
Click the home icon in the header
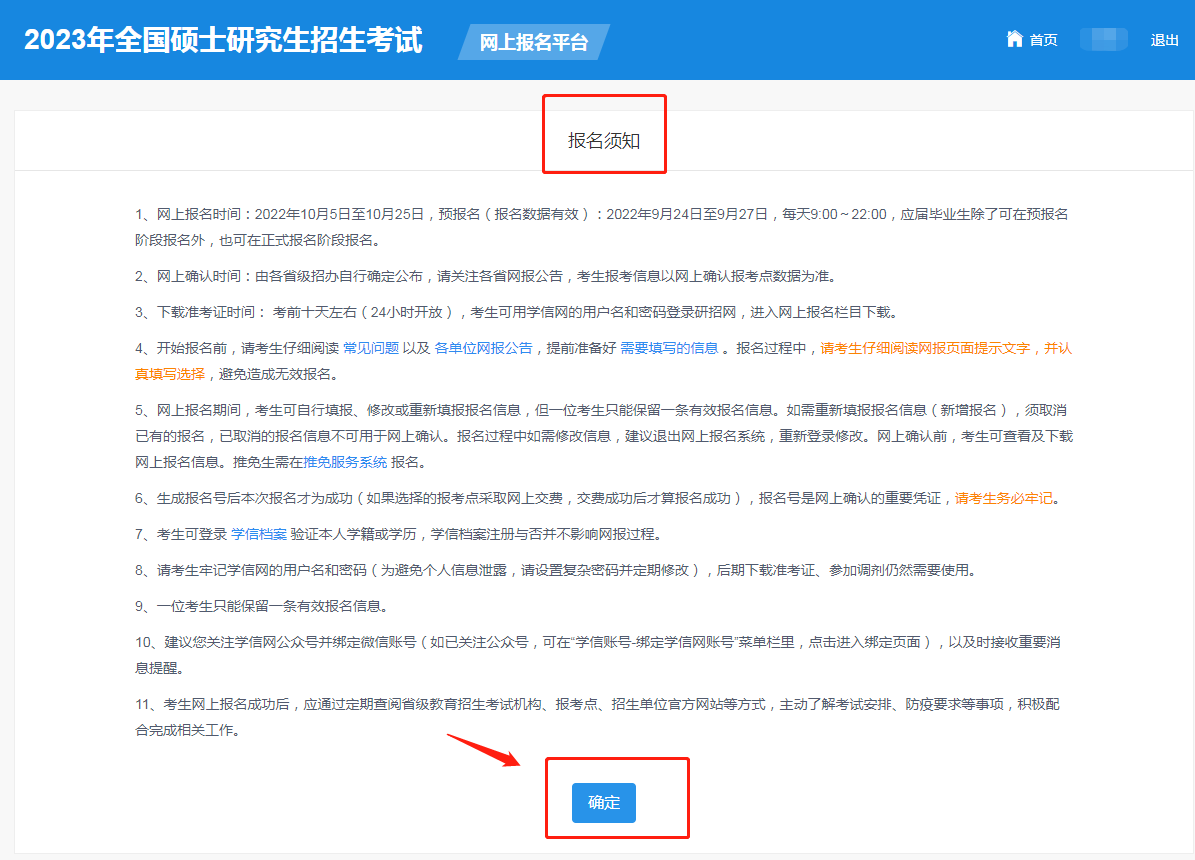click(1014, 39)
